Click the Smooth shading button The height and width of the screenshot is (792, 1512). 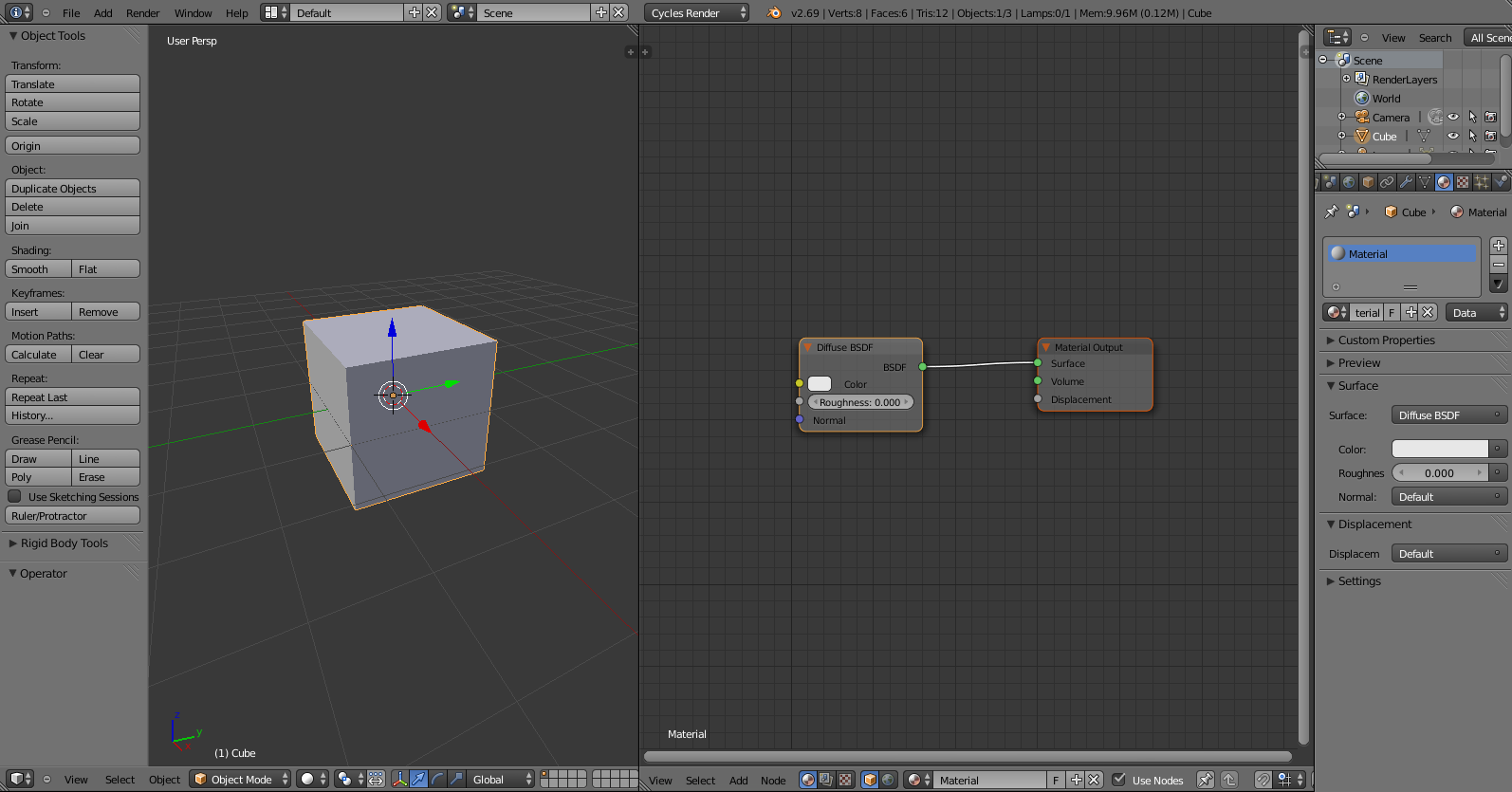click(x=38, y=269)
